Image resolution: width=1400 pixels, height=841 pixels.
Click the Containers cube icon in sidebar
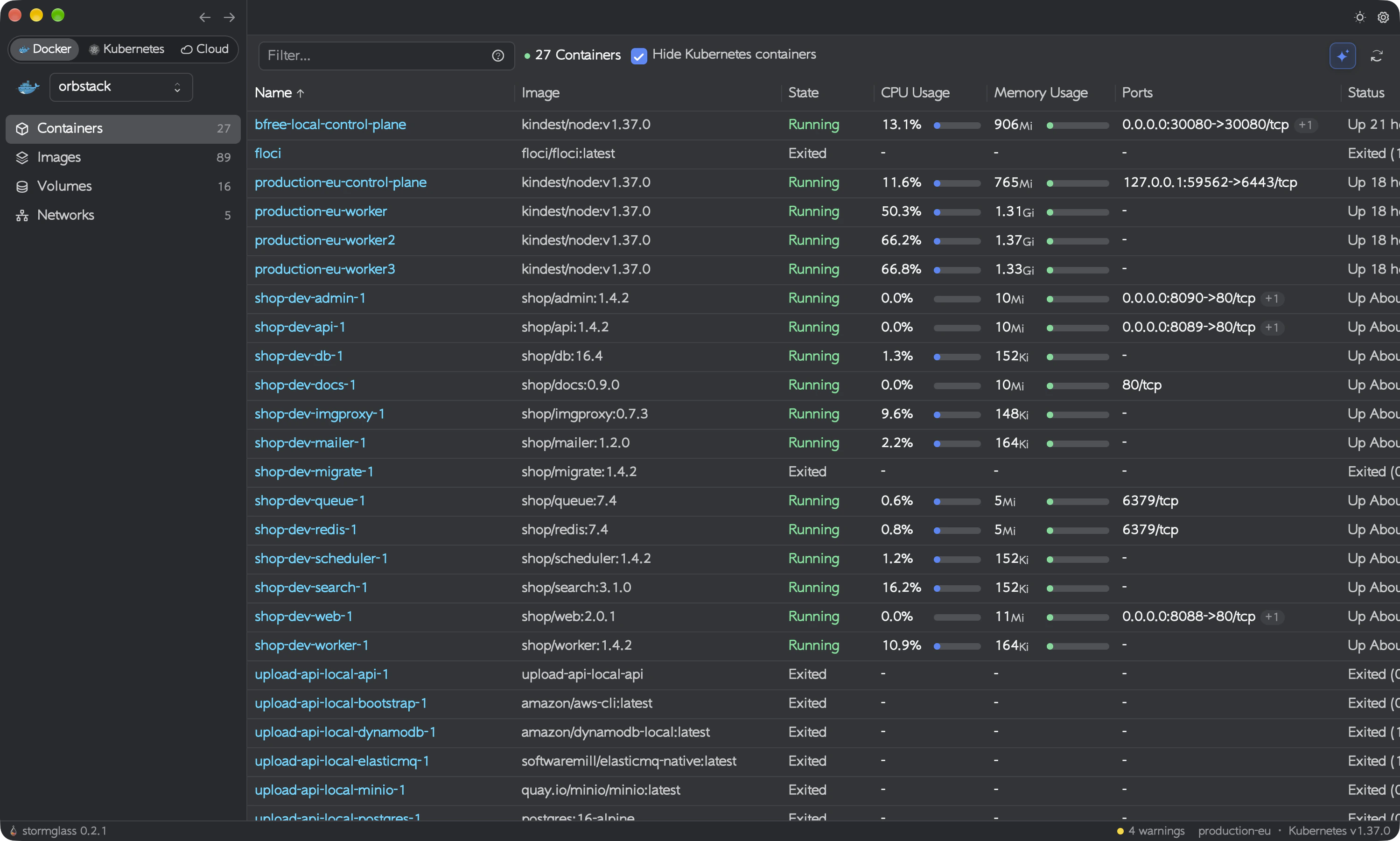22,129
